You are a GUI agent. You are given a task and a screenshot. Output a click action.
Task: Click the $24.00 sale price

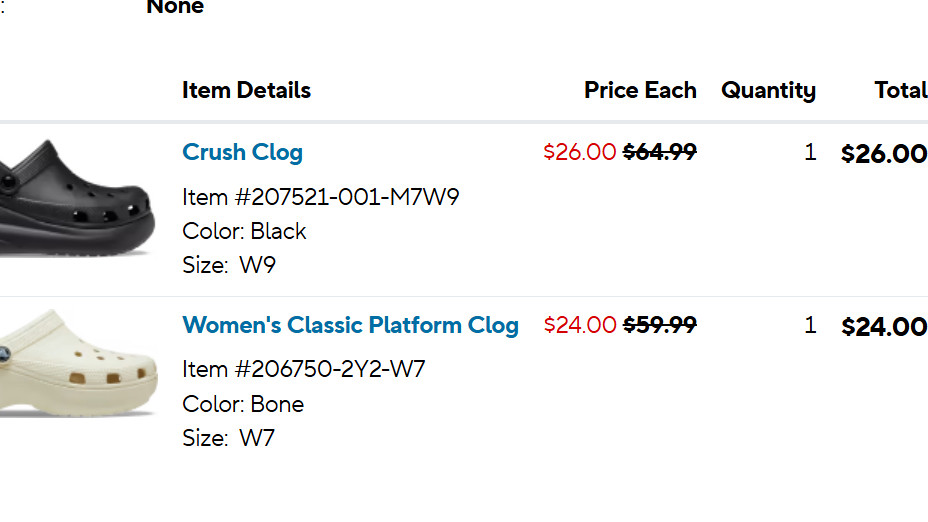tap(580, 325)
